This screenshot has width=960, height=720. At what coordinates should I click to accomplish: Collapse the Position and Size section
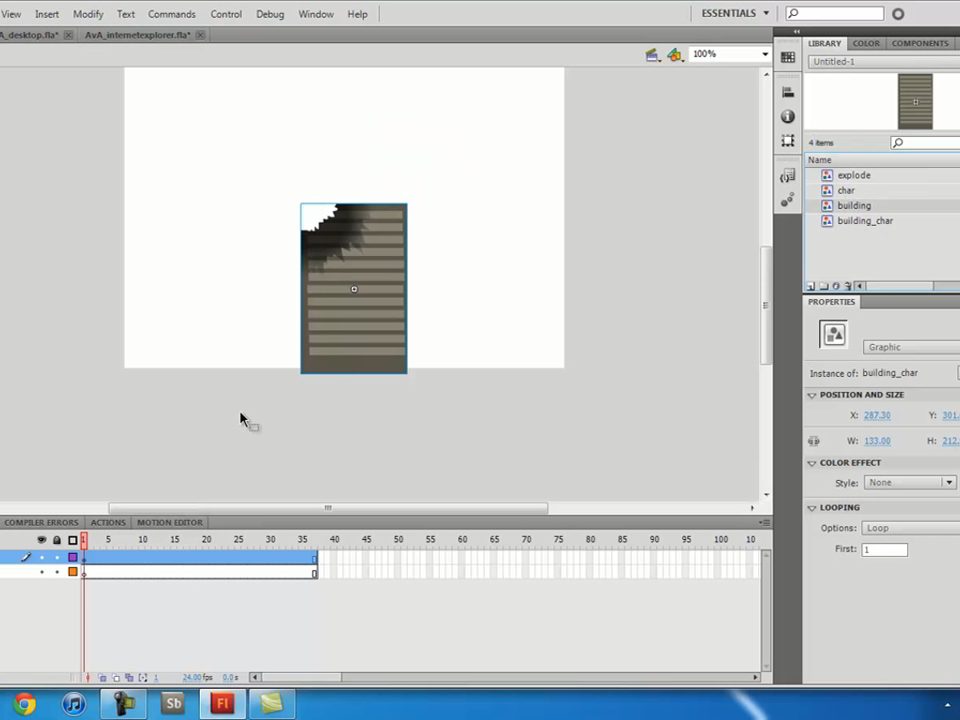coord(812,396)
